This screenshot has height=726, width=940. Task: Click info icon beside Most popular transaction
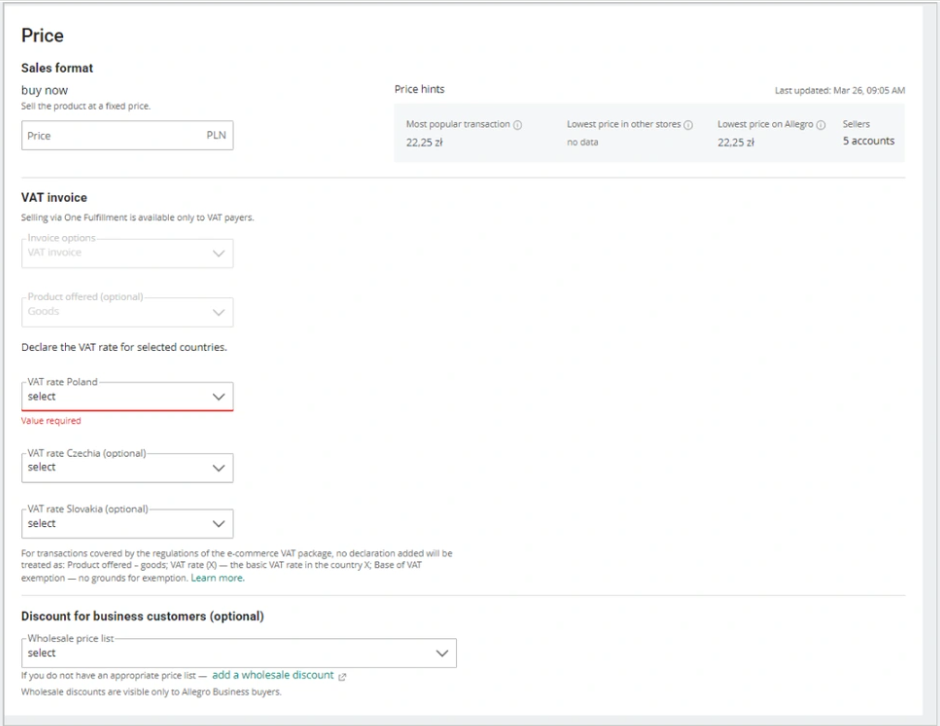(x=518, y=125)
